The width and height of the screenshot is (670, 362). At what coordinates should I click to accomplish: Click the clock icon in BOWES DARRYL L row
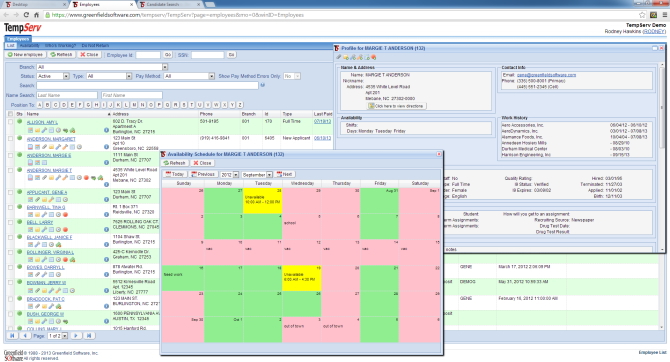pyautogui.click(x=58, y=274)
